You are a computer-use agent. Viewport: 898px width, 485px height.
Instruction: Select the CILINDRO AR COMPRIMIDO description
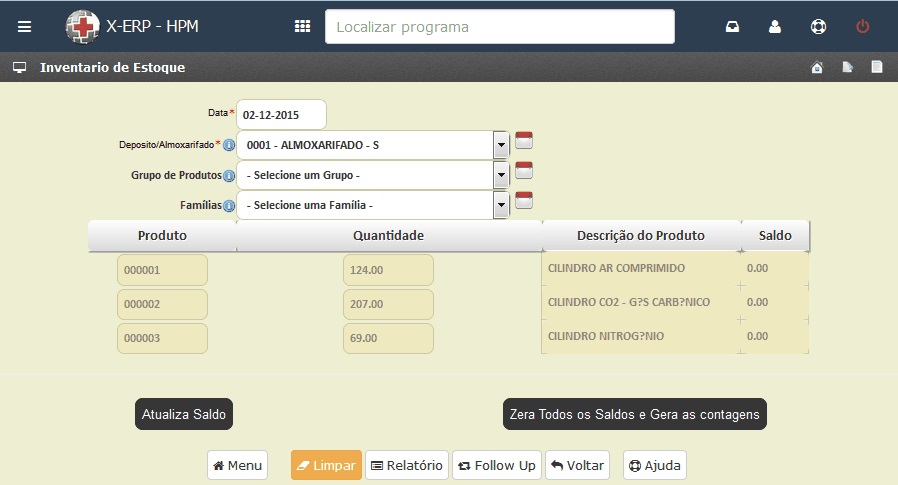[x=640, y=268]
